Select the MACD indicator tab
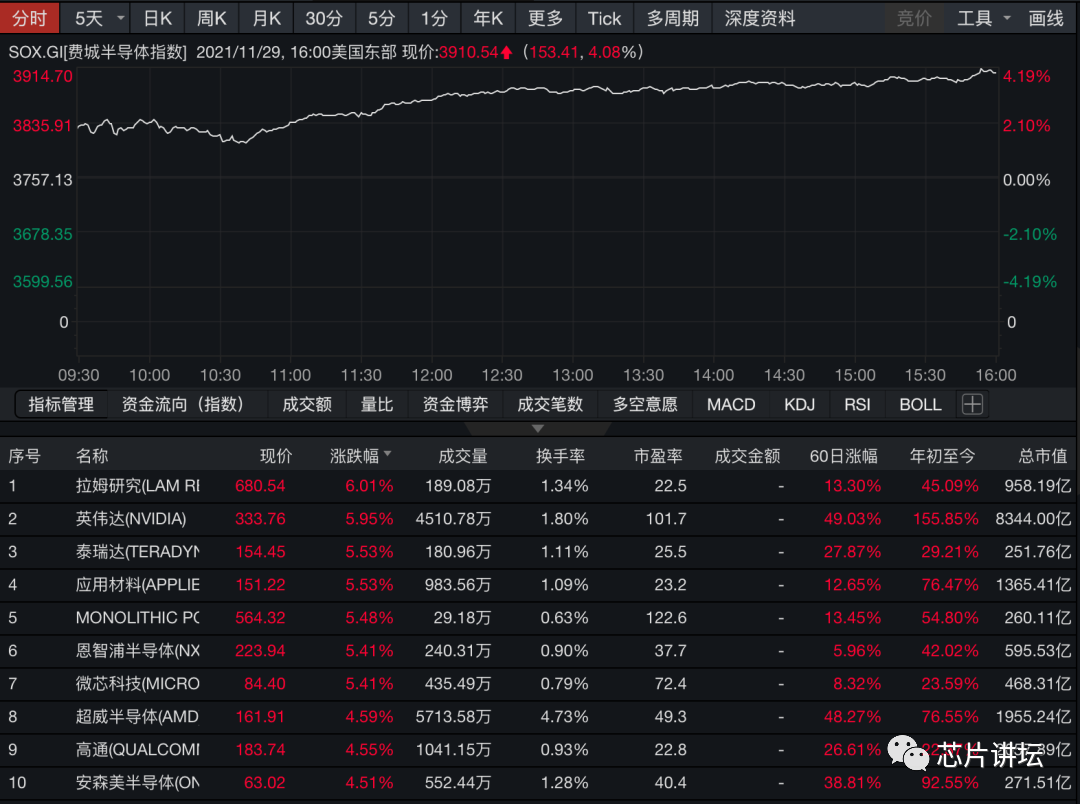The width and height of the screenshot is (1080, 804). point(731,404)
